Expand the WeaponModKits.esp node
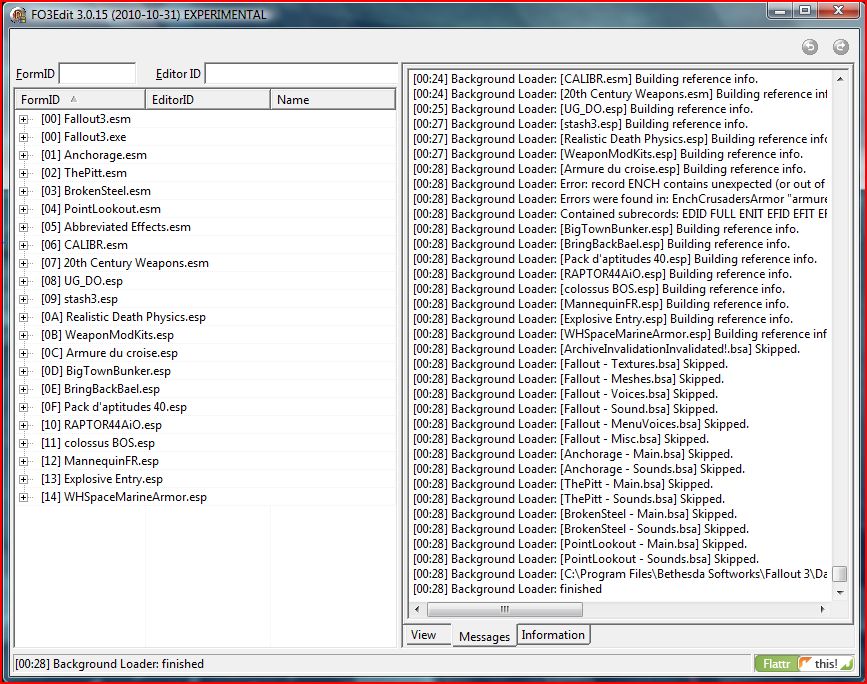The image size is (867, 684). [24, 335]
